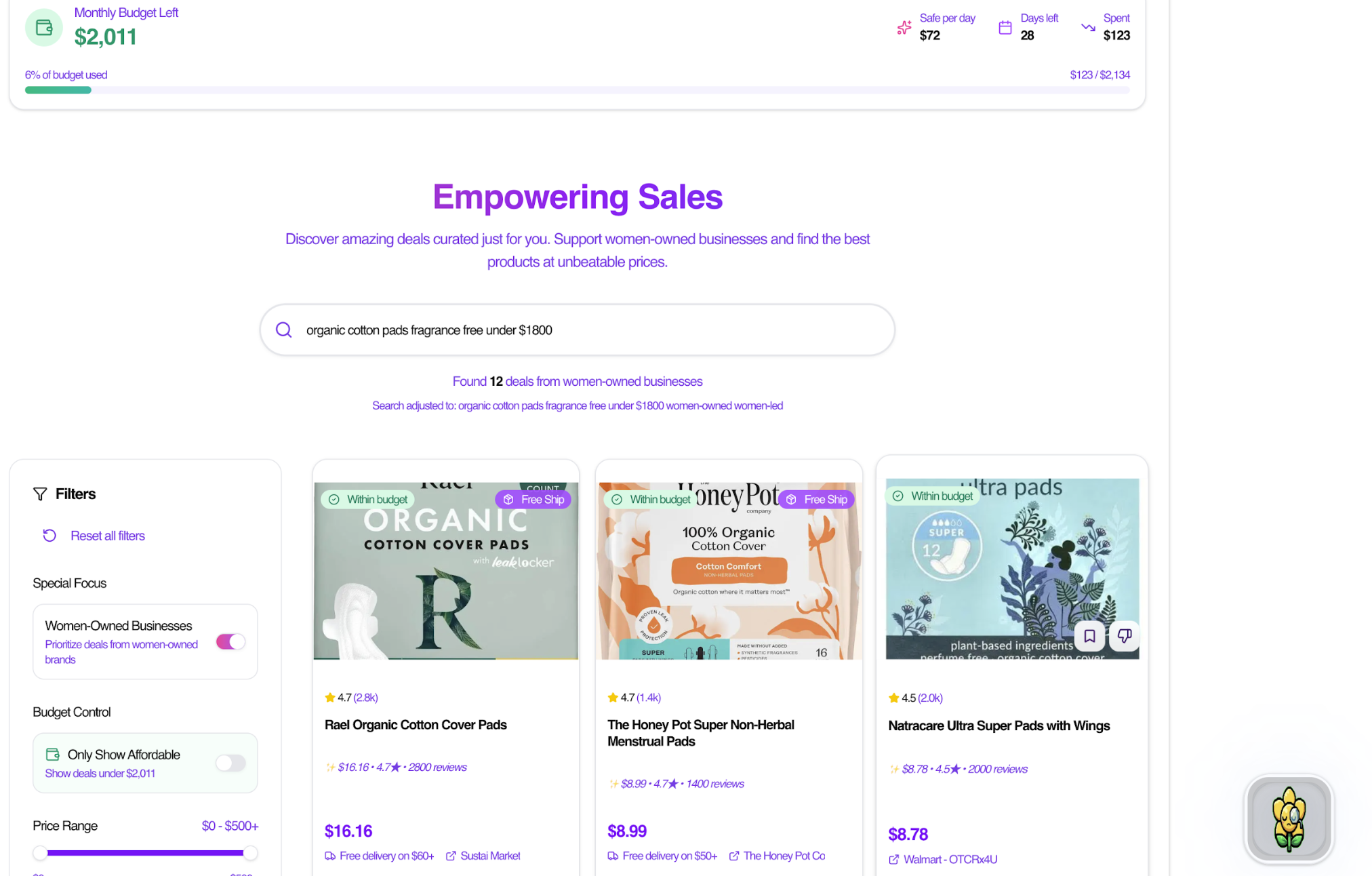This screenshot has width=1372, height=876.
Task: Click the bookmark icon on Natracare card
Action: 1089,636
